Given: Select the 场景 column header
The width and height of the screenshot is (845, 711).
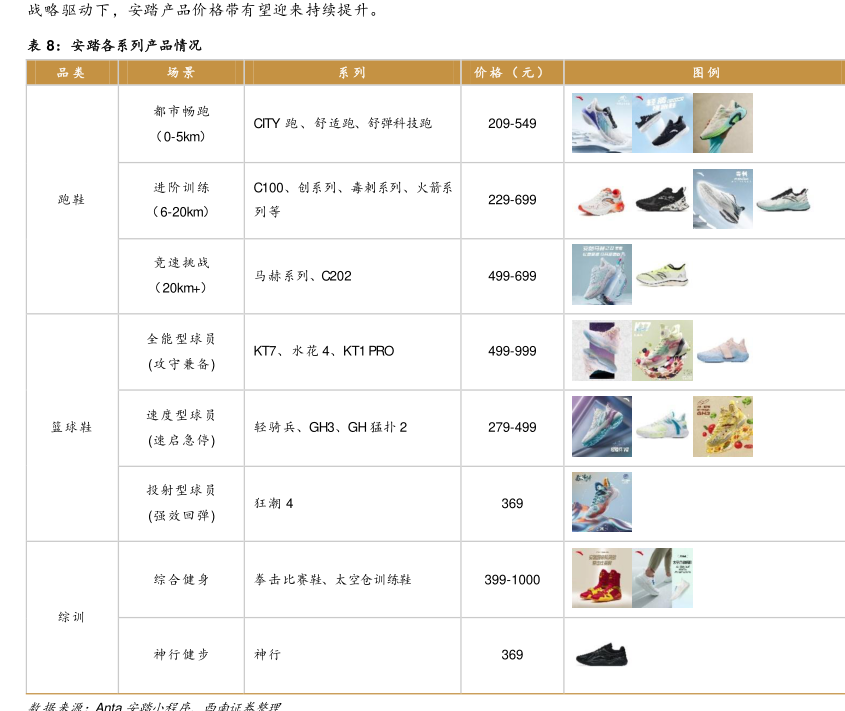Looking at the screenshot, I should point(181,73).
